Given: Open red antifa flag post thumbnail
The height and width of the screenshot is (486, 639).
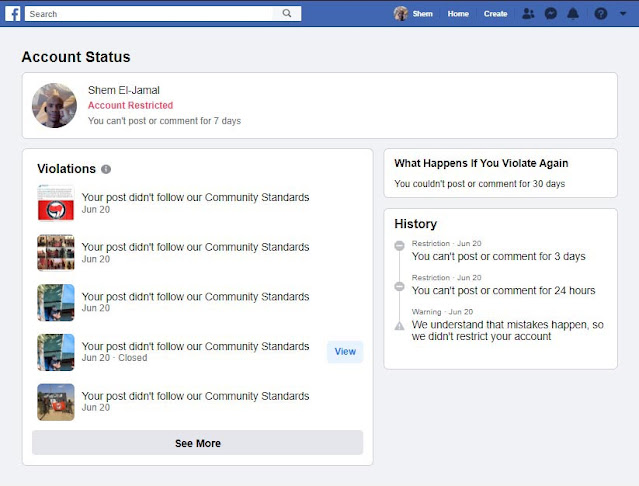Looking at the screenshot, I should coord(56,203).
